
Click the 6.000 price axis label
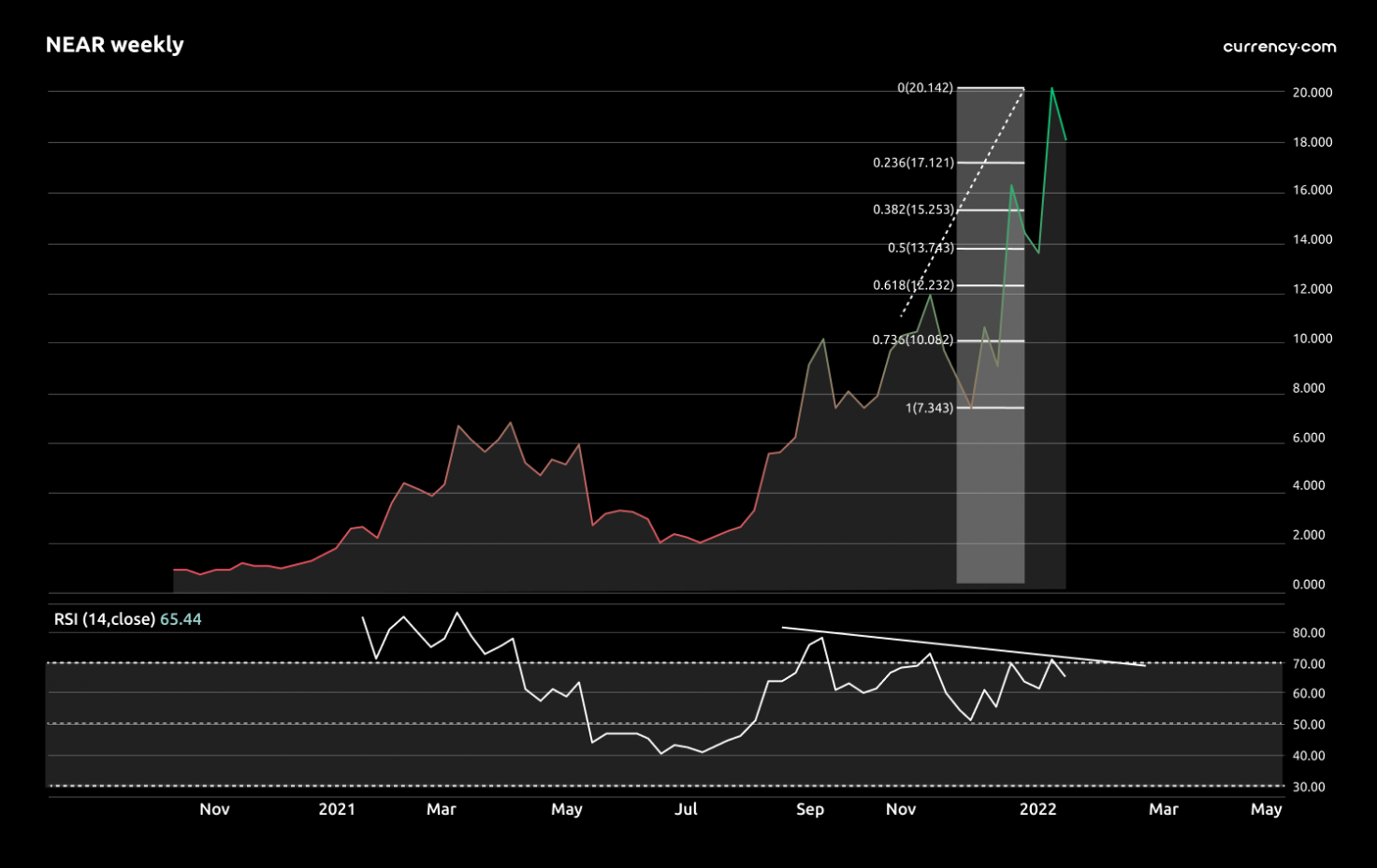pos(1309,438)
